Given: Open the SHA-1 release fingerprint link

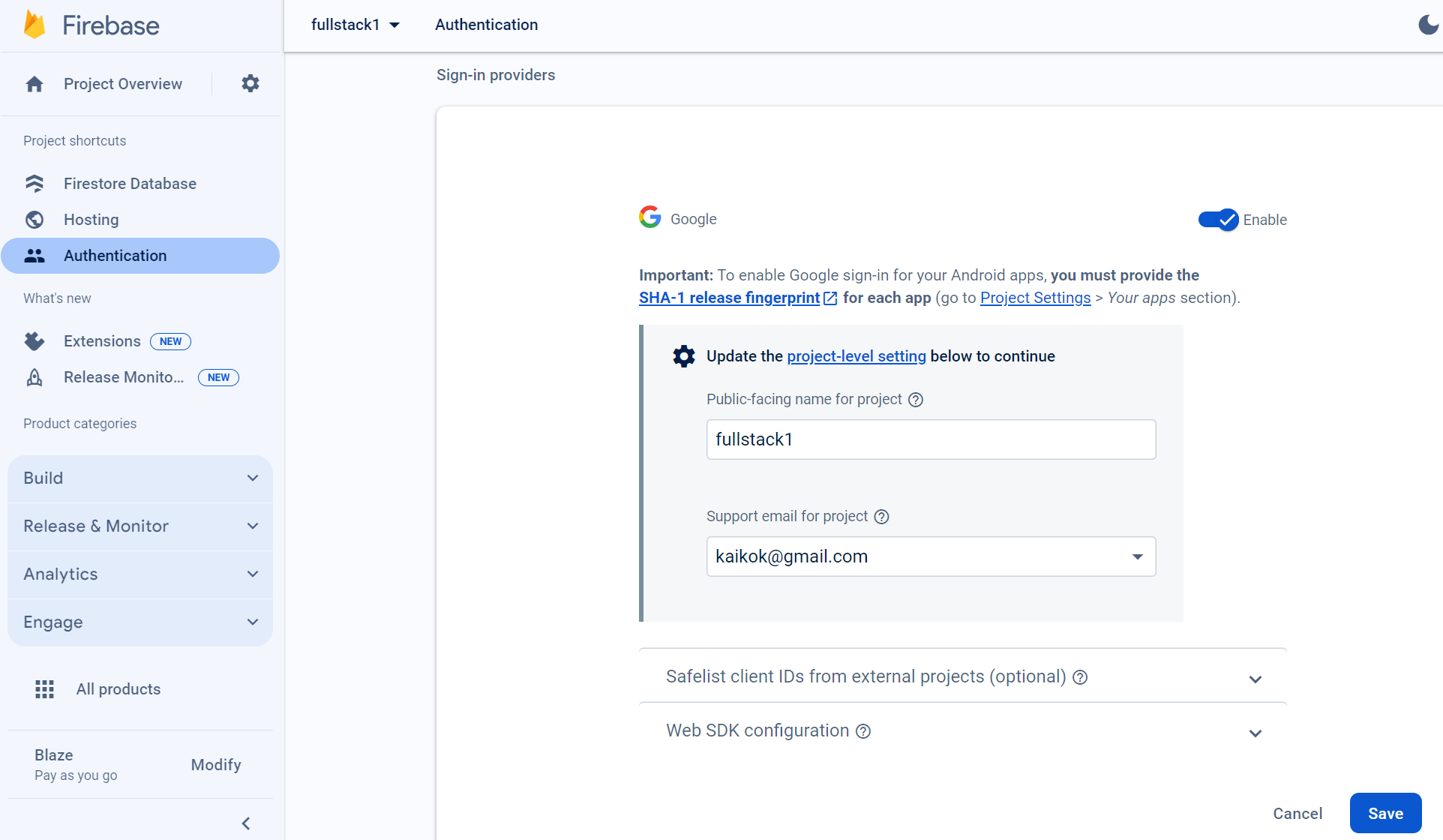Looking at the screenshot, I should pyautogui.click(x=729, y=298).
